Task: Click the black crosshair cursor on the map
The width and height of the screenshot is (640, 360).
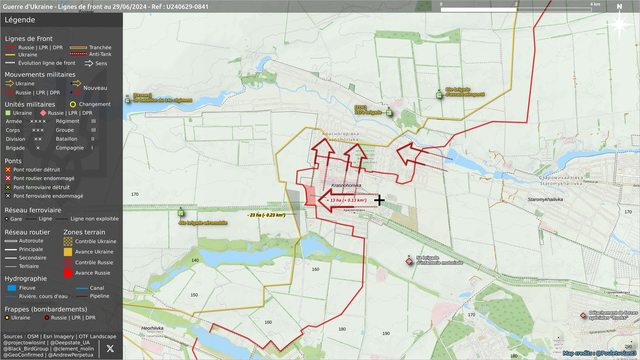Action: pyautogui.click(x=379, y=200)
